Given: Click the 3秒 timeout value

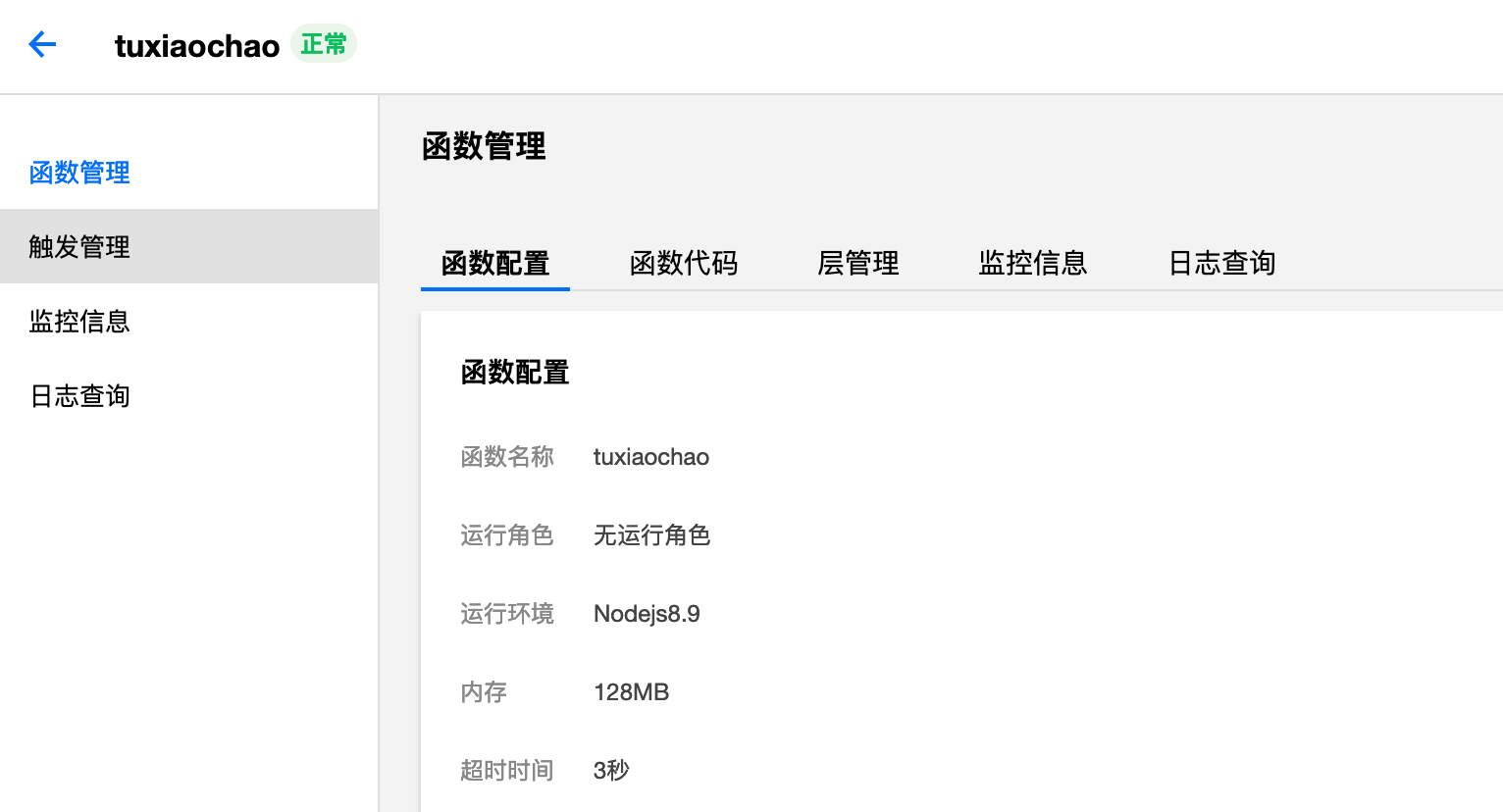Looking at the screenshot, I should pos(611,771).
